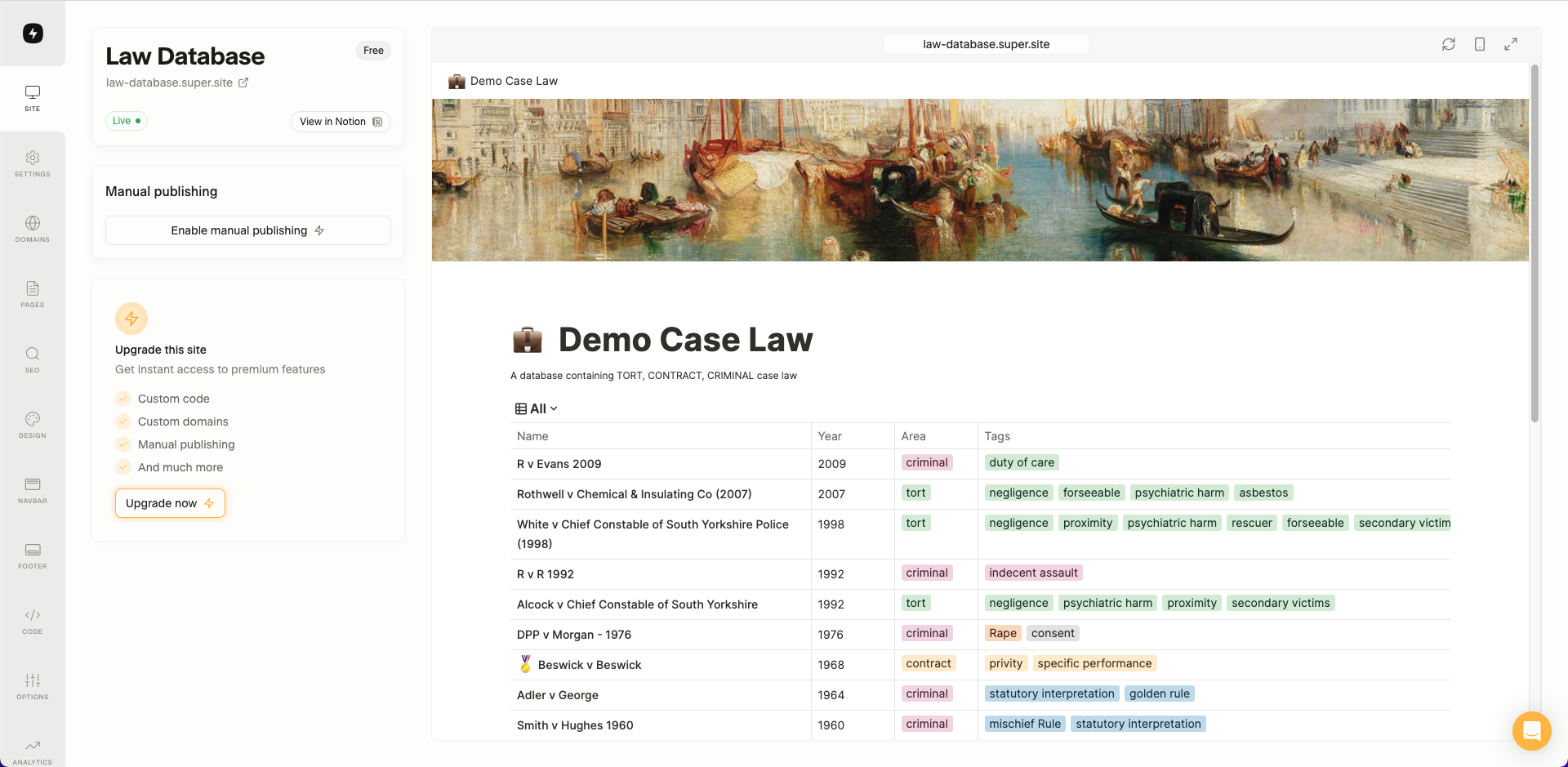Open the R v R 1992 row
The height and width of the screenshot is (767, 1568).
[546, 574]
